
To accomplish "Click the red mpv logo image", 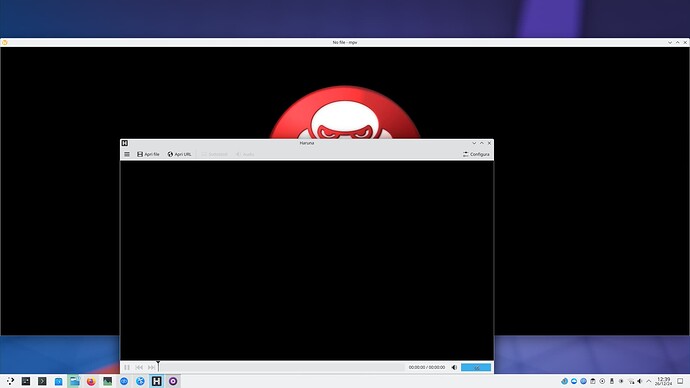I will [345, 112].
